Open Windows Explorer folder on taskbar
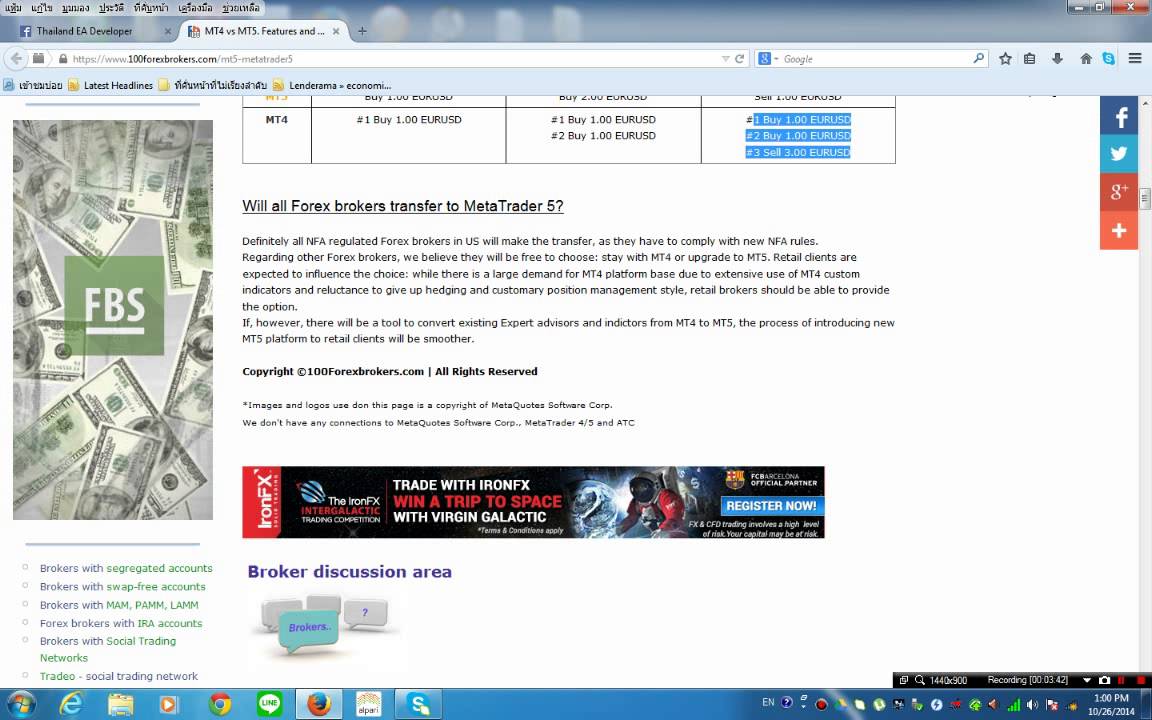The height and width of the screenshot is (720, 1152). pos(120,705)
